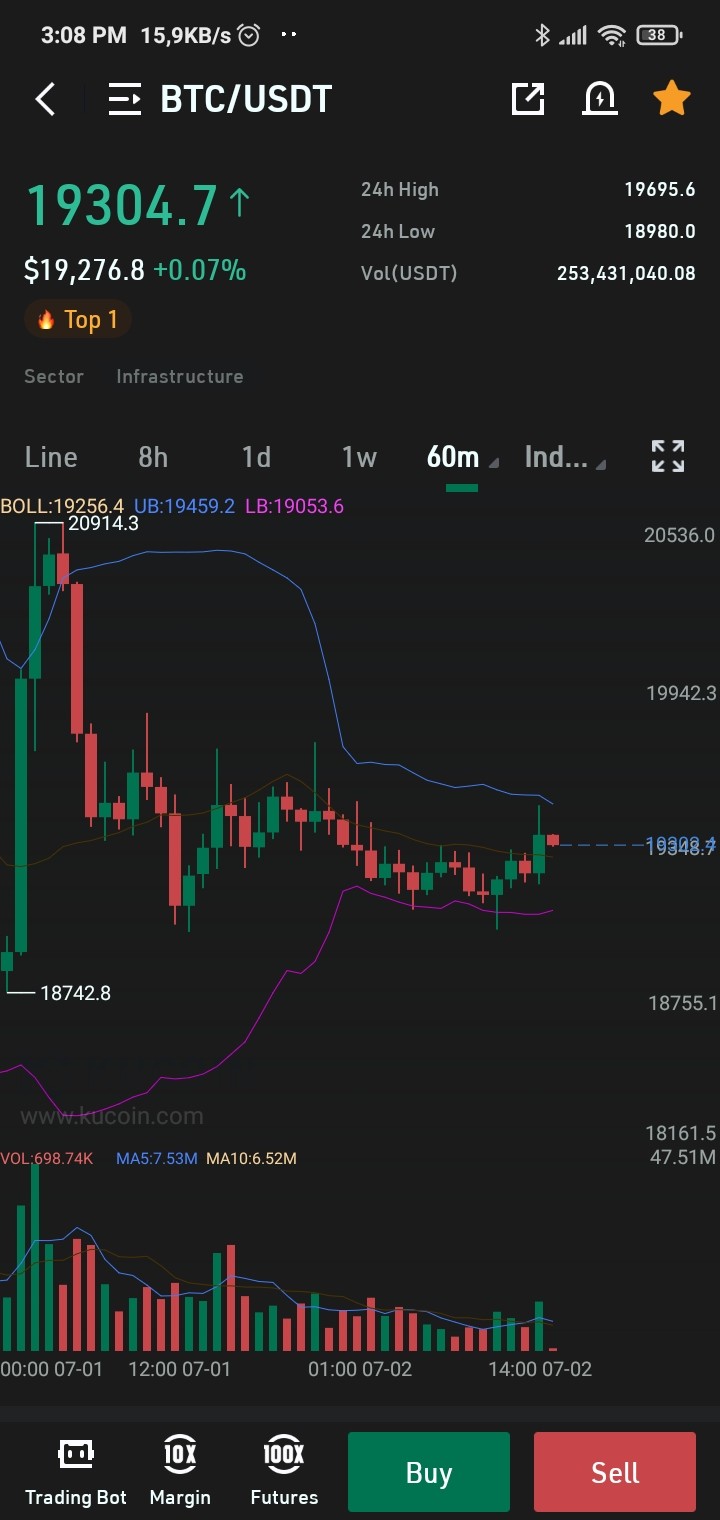Open the Top 1 ranking badge
This screenshot has width=720, height=1520.
[78, 319]
